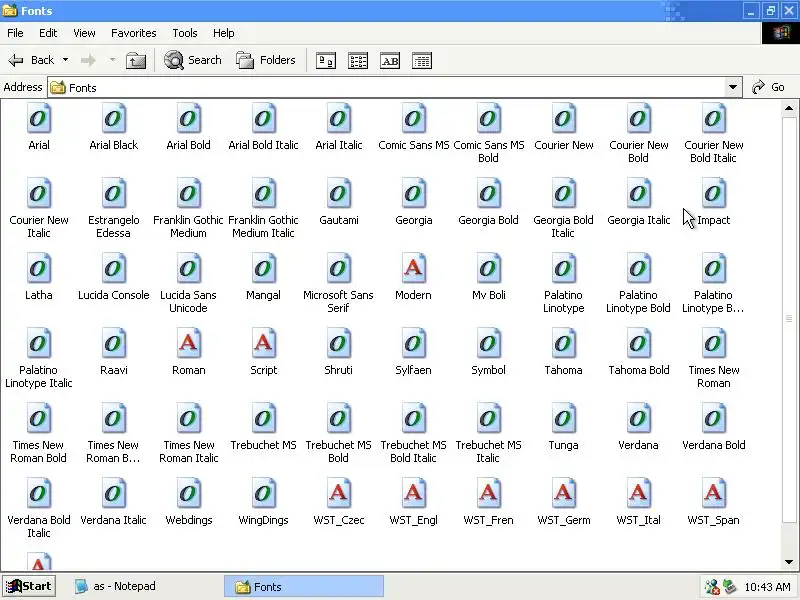The image size is (800, 600).
Task: Select the Tahoma Bold font icon
Action: [639, 343]
